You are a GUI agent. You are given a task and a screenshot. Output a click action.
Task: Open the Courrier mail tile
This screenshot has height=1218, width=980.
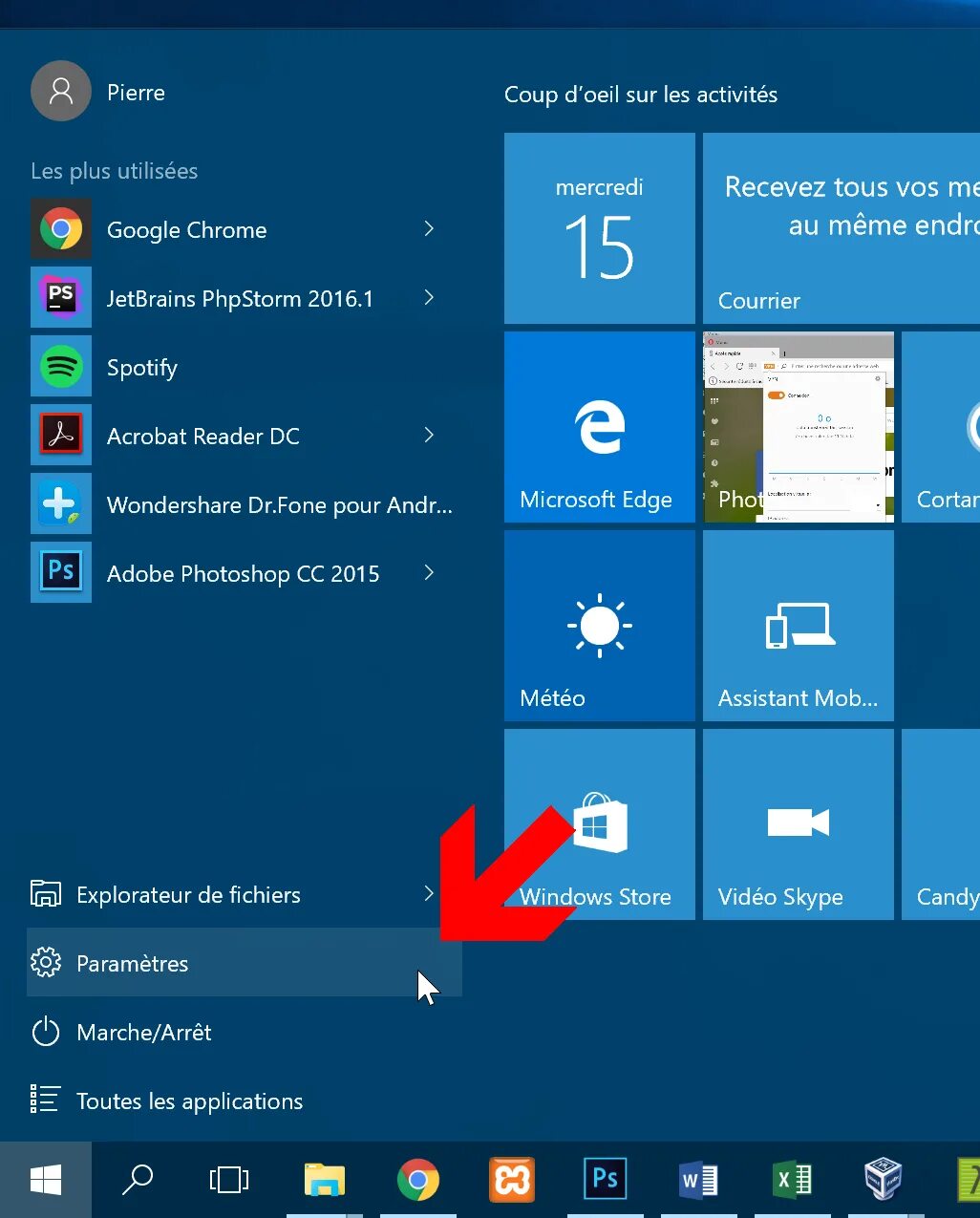tap(842, 228)
